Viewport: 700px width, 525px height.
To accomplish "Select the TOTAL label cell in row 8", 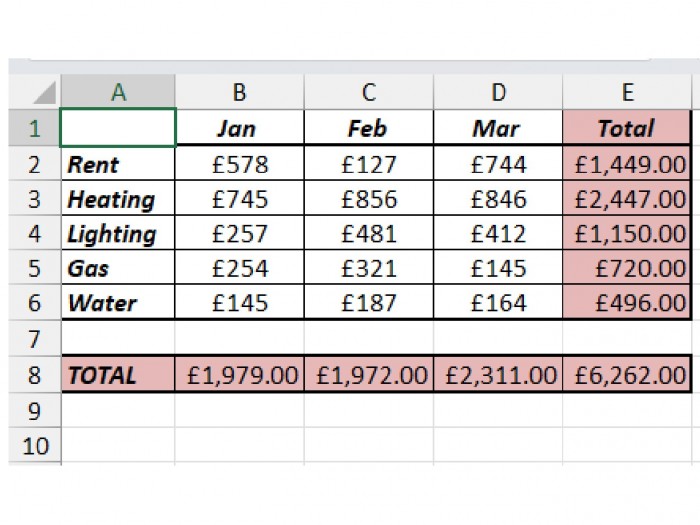I will click(x=119, y=375).
